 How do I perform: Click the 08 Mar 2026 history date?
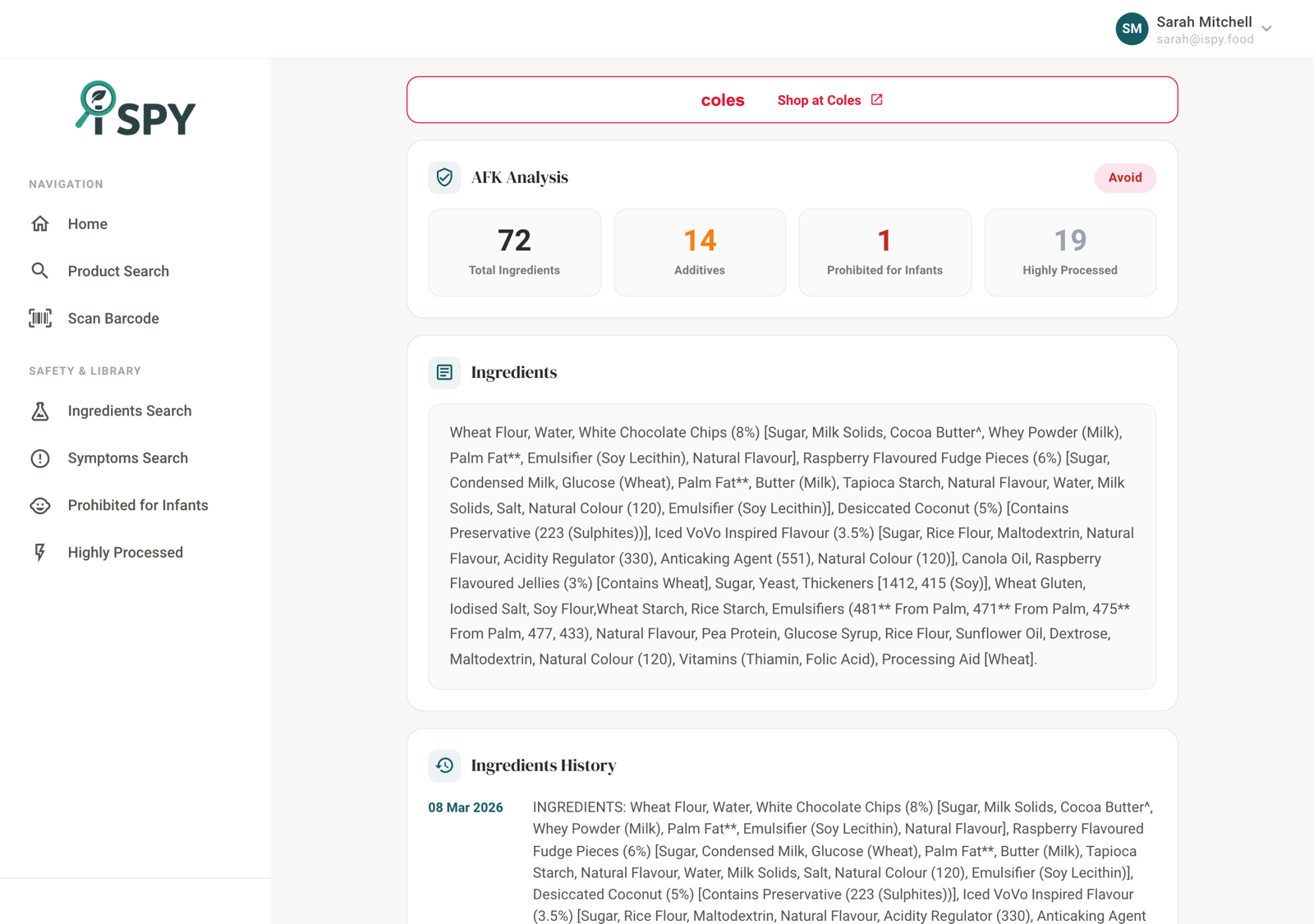[466, 807]
